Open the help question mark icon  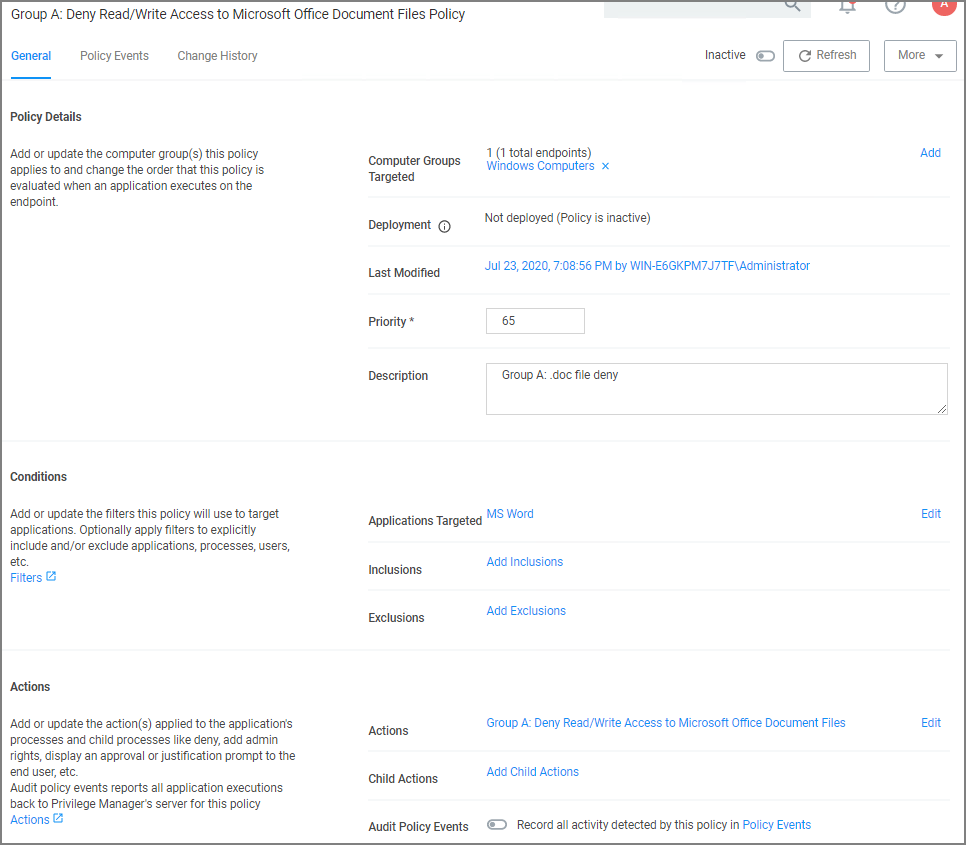(895, 6)
